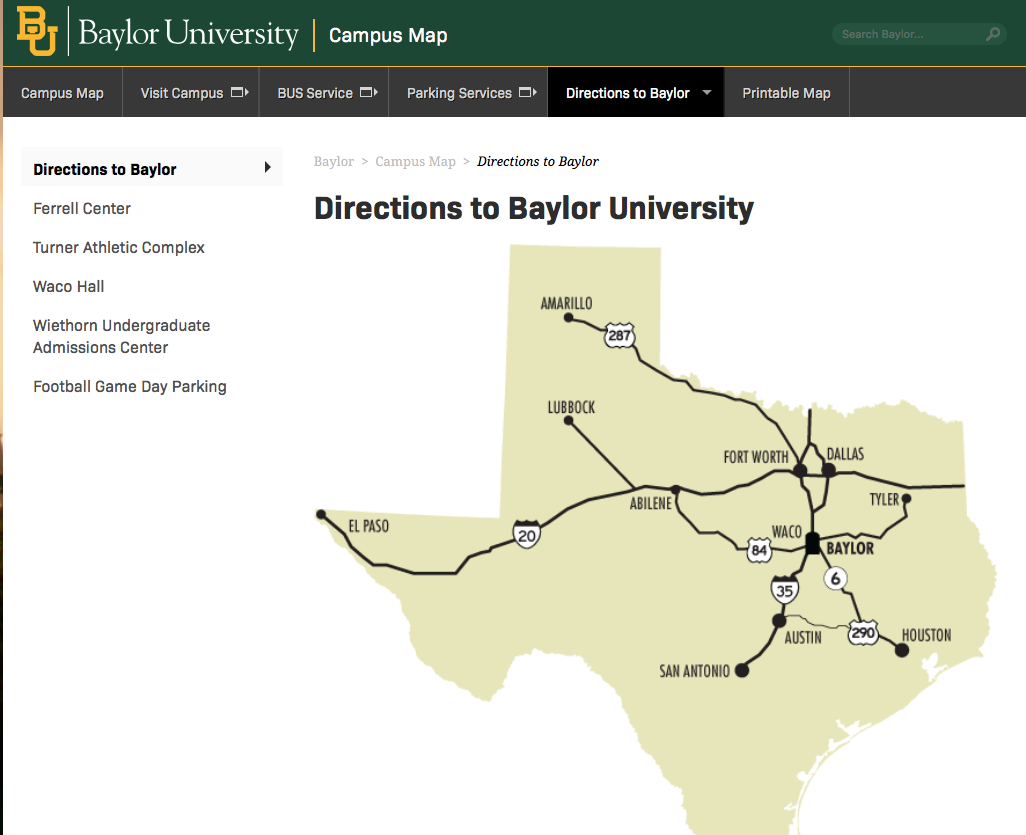Click the Baylor BU logo

[x=37, y=31]
